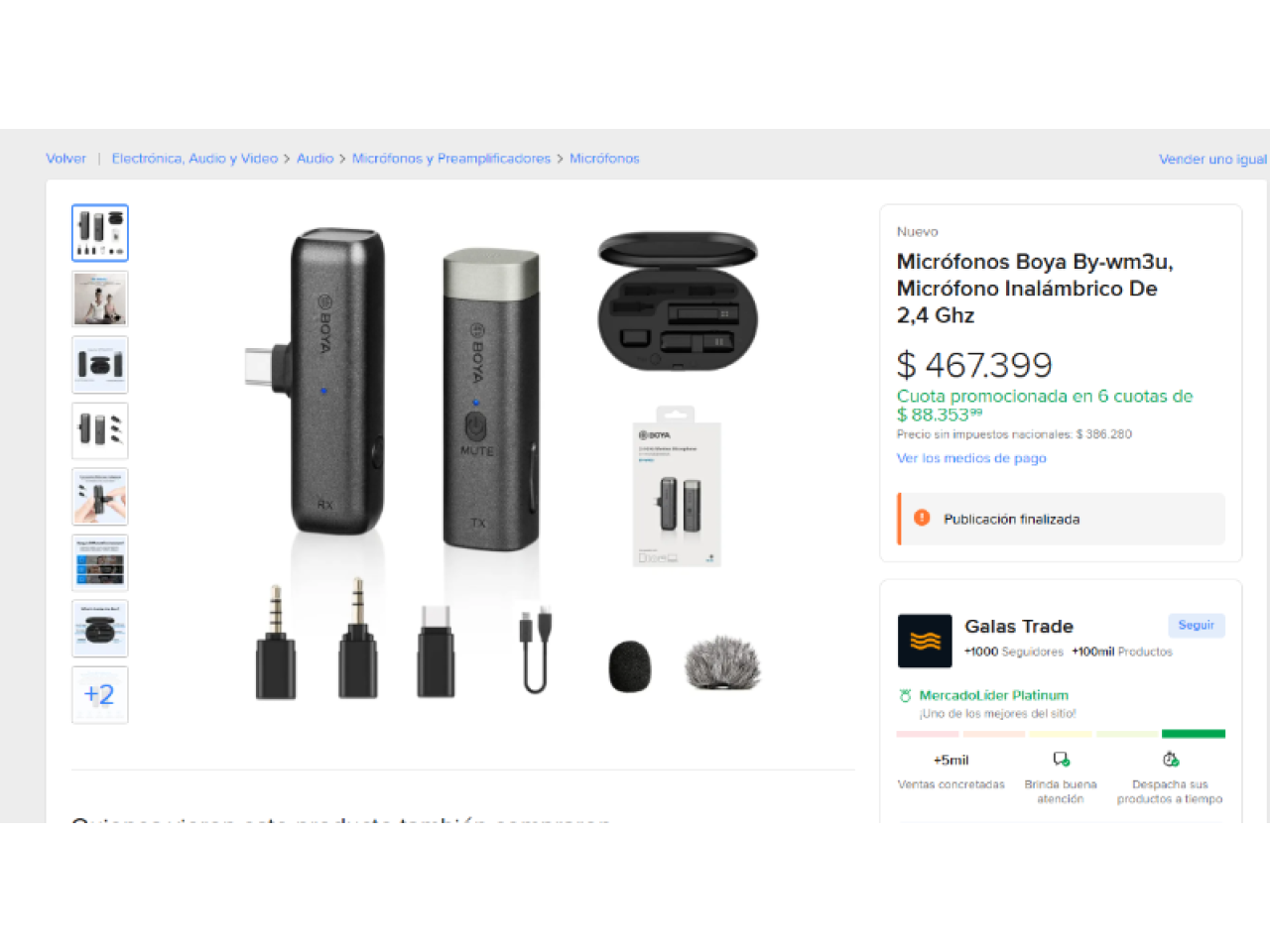The height and width of the screenshot is (952, 1270).
Task: Open the Micrófonos breadcrumb link
Action: point(604,159)
